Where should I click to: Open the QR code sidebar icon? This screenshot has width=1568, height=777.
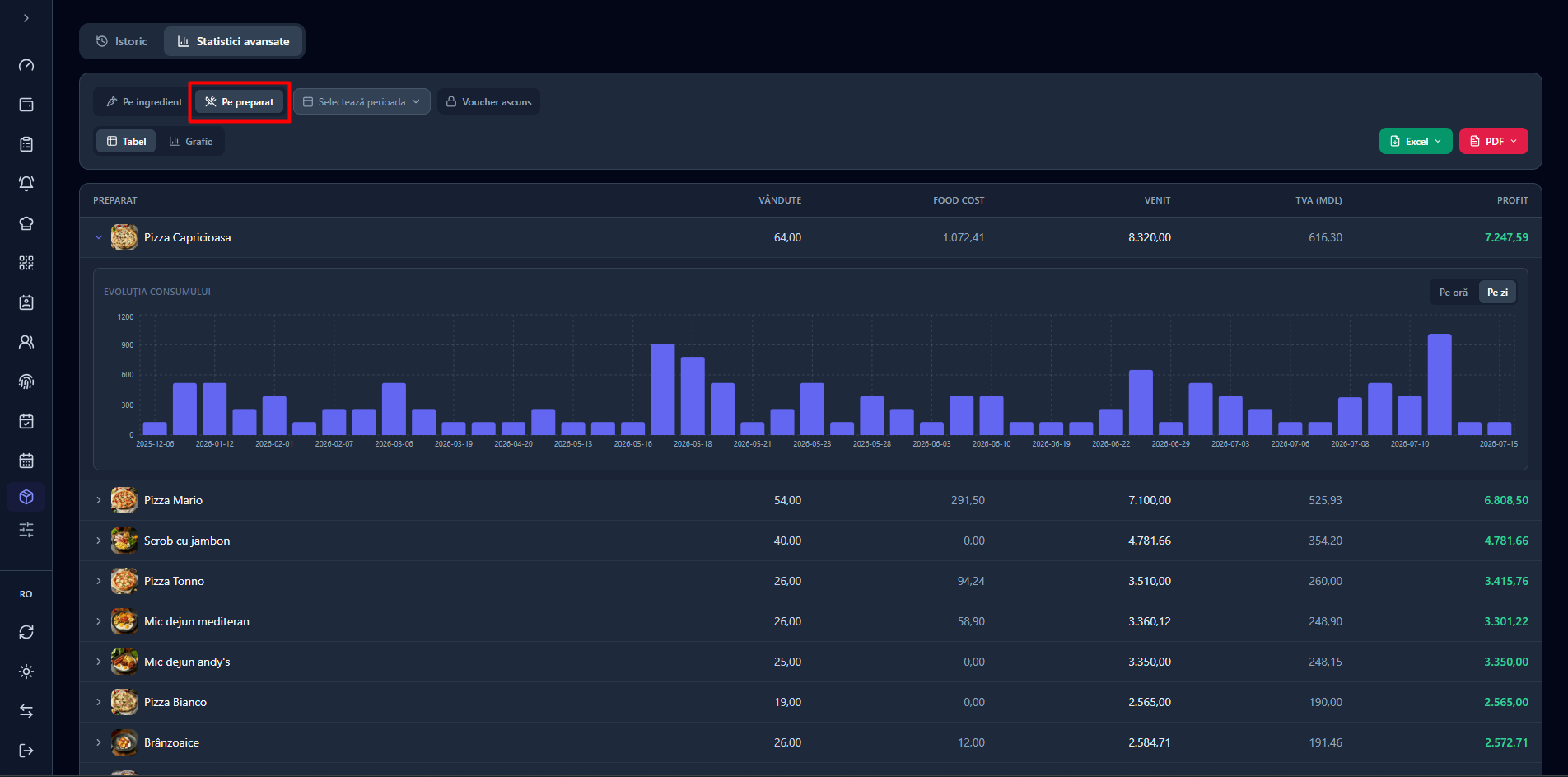tap(26, 263)
